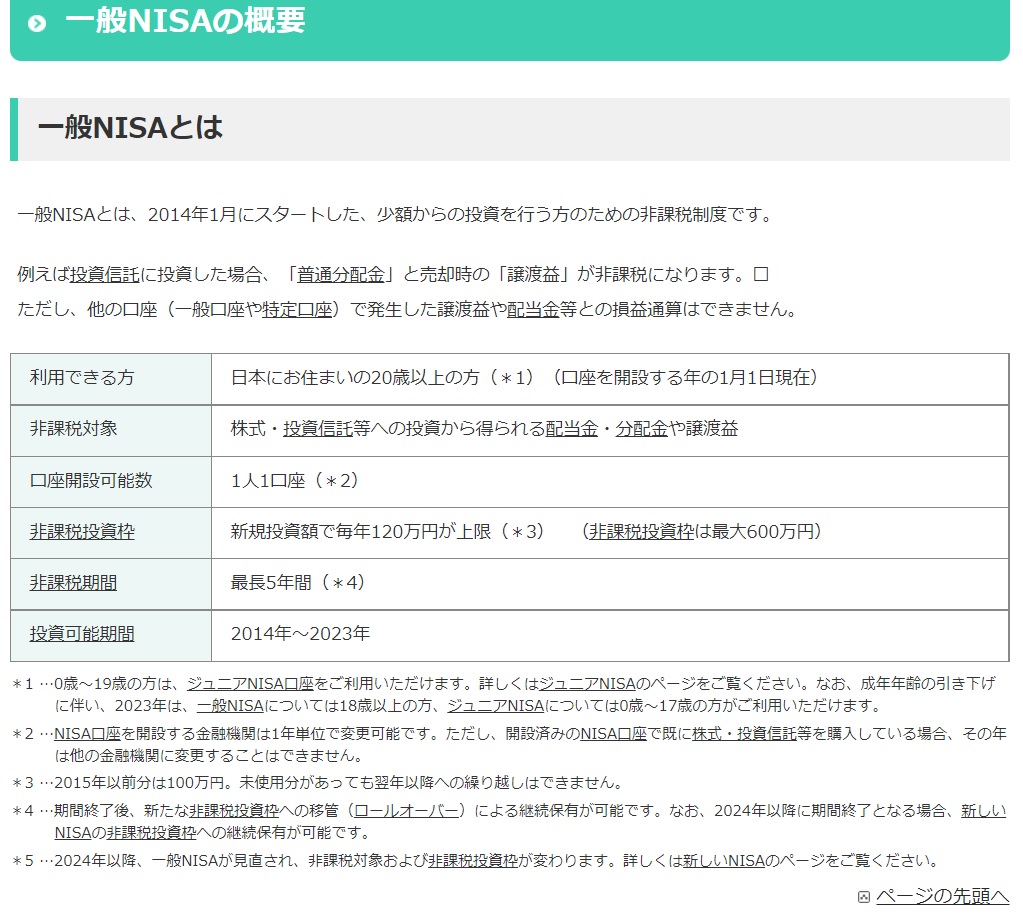This screenshot has height=915, width=1023.
Task: Click the NISA口座 link starting note 2
Action: click(x=87, y=734)
